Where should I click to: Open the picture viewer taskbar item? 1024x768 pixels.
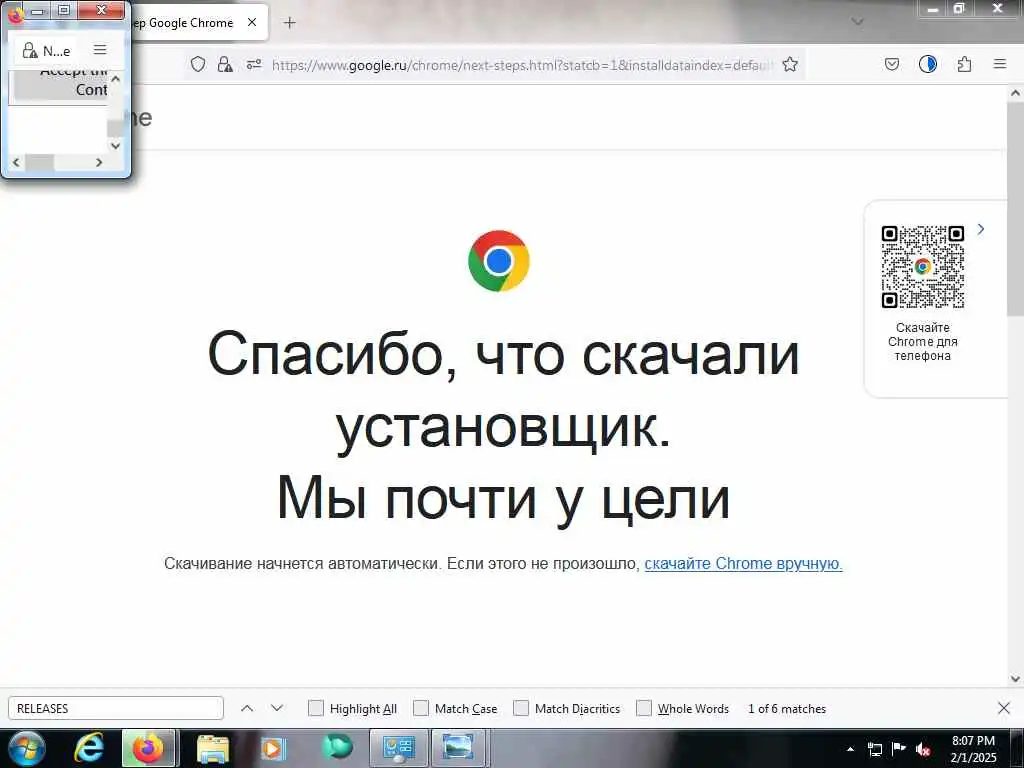[458, 748]
